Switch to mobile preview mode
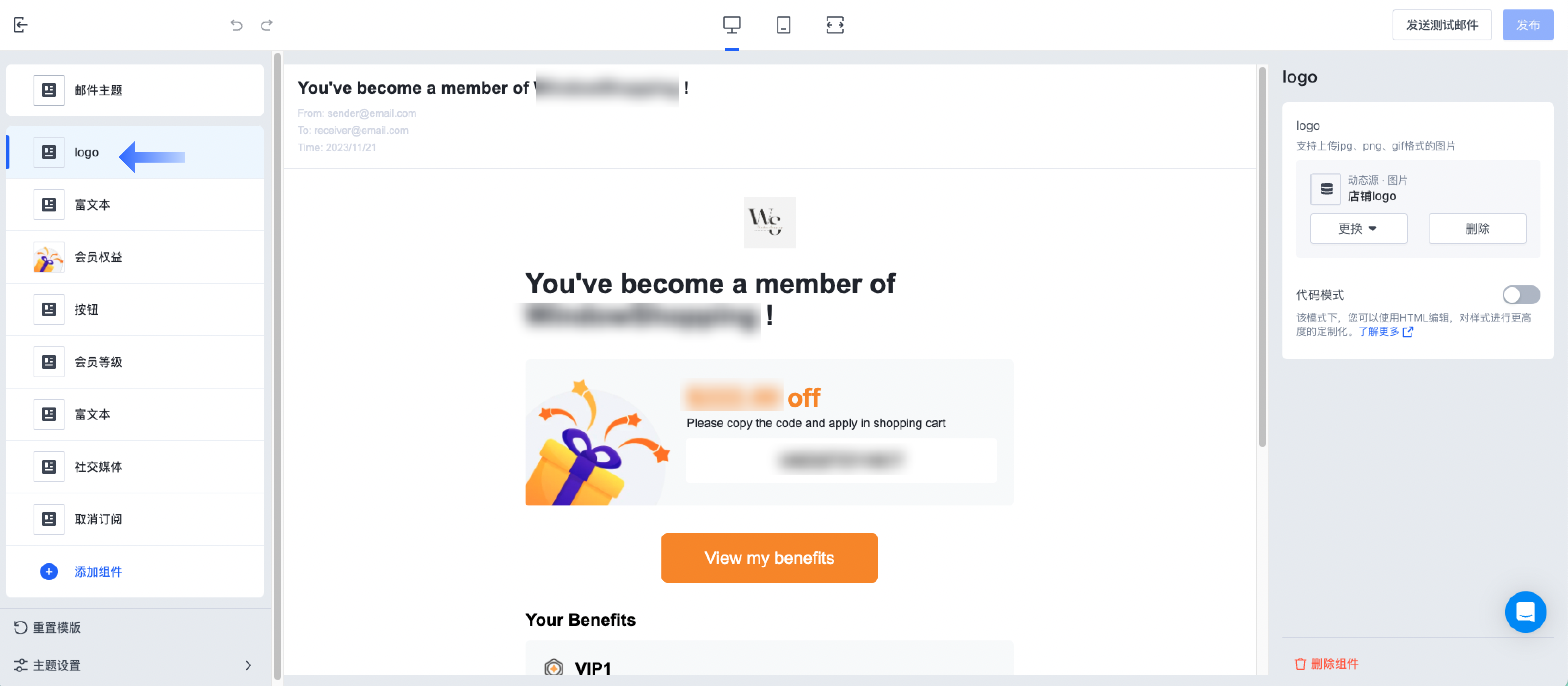The width and height of the screenshot is (1568, 686). point(783,25)
